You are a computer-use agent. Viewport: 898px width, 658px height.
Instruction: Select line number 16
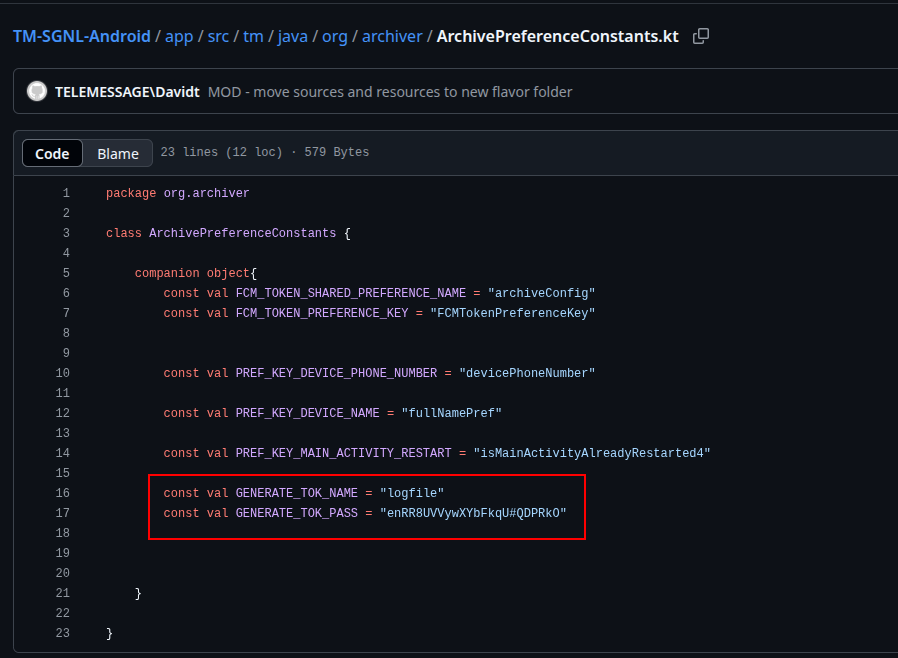pos(62,493)
